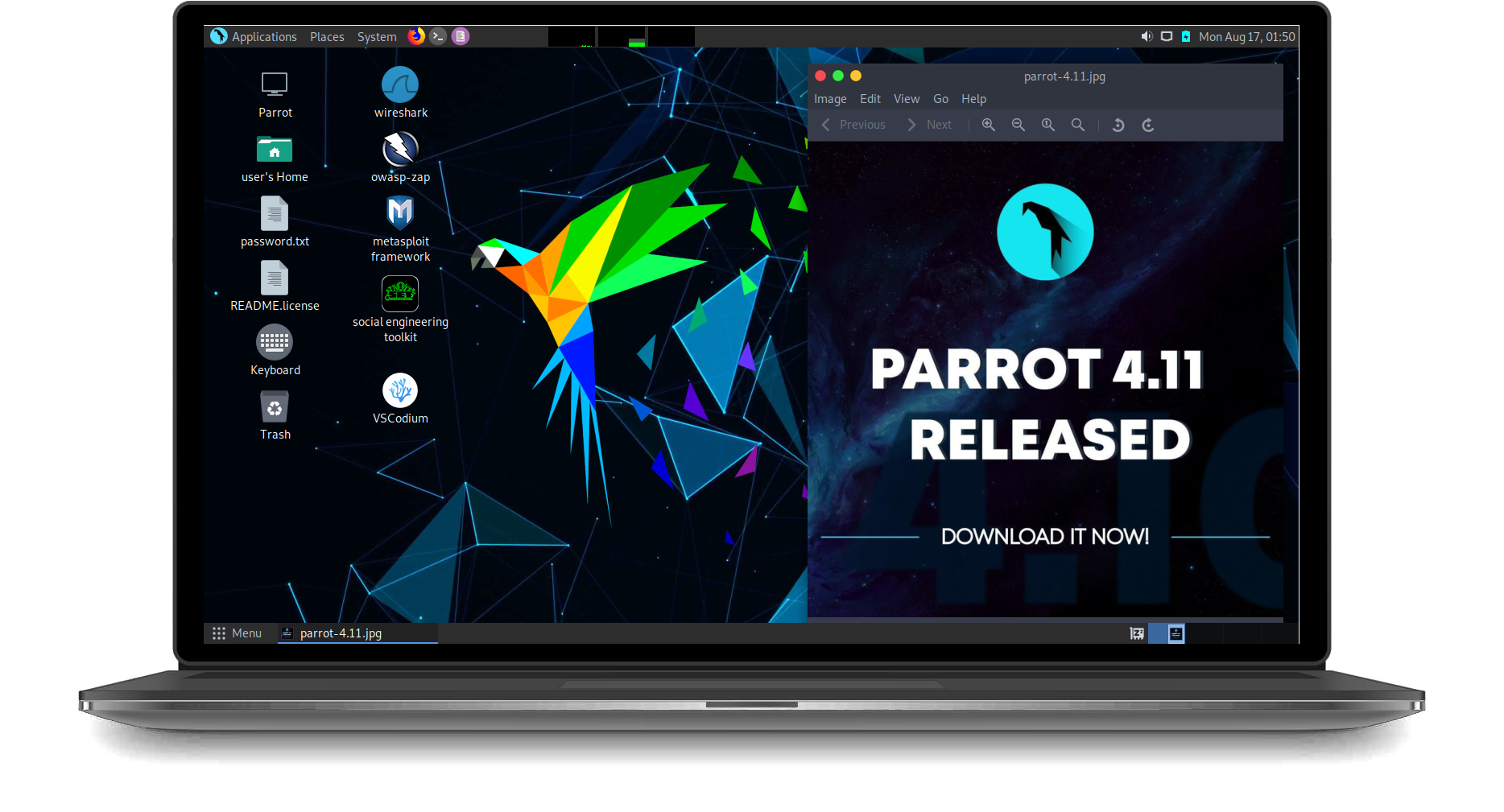Launch Firefox from the top panel
This screenshot has width=1504, height=812.
click(x=415, y=36)
